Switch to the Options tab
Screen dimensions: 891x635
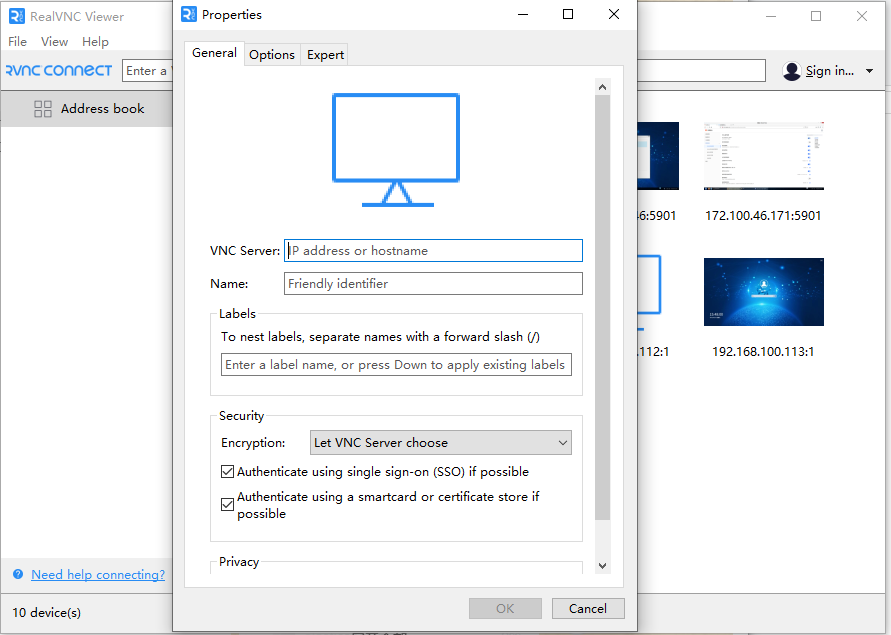pos(272,55)
